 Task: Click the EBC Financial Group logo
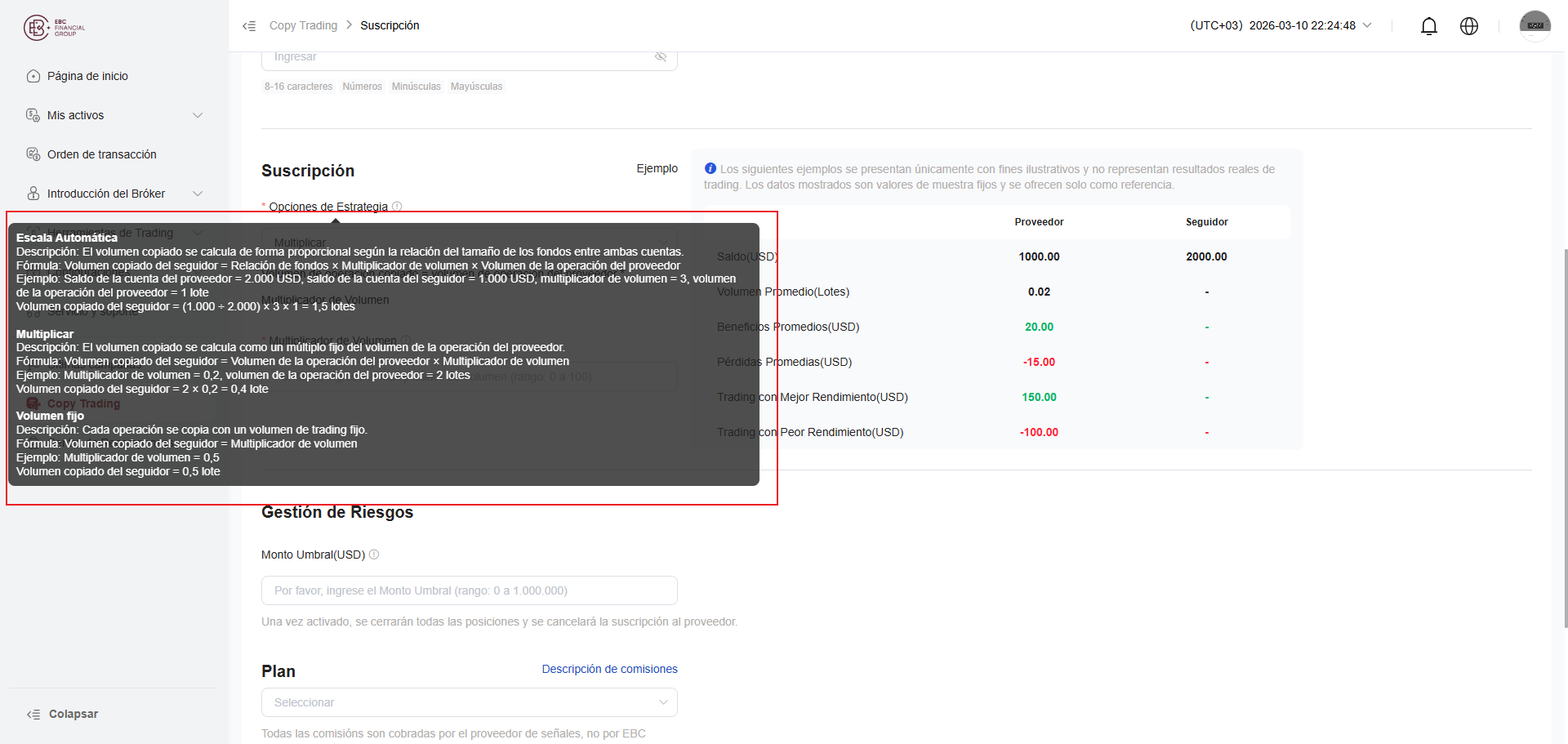click(54, 28)
